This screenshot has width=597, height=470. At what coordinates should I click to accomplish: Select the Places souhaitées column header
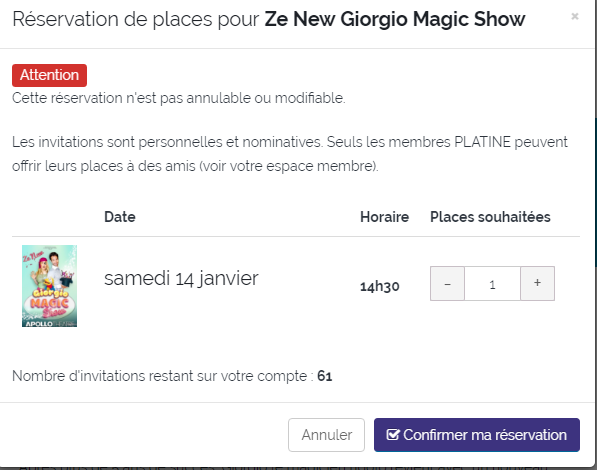click(490, 217)
